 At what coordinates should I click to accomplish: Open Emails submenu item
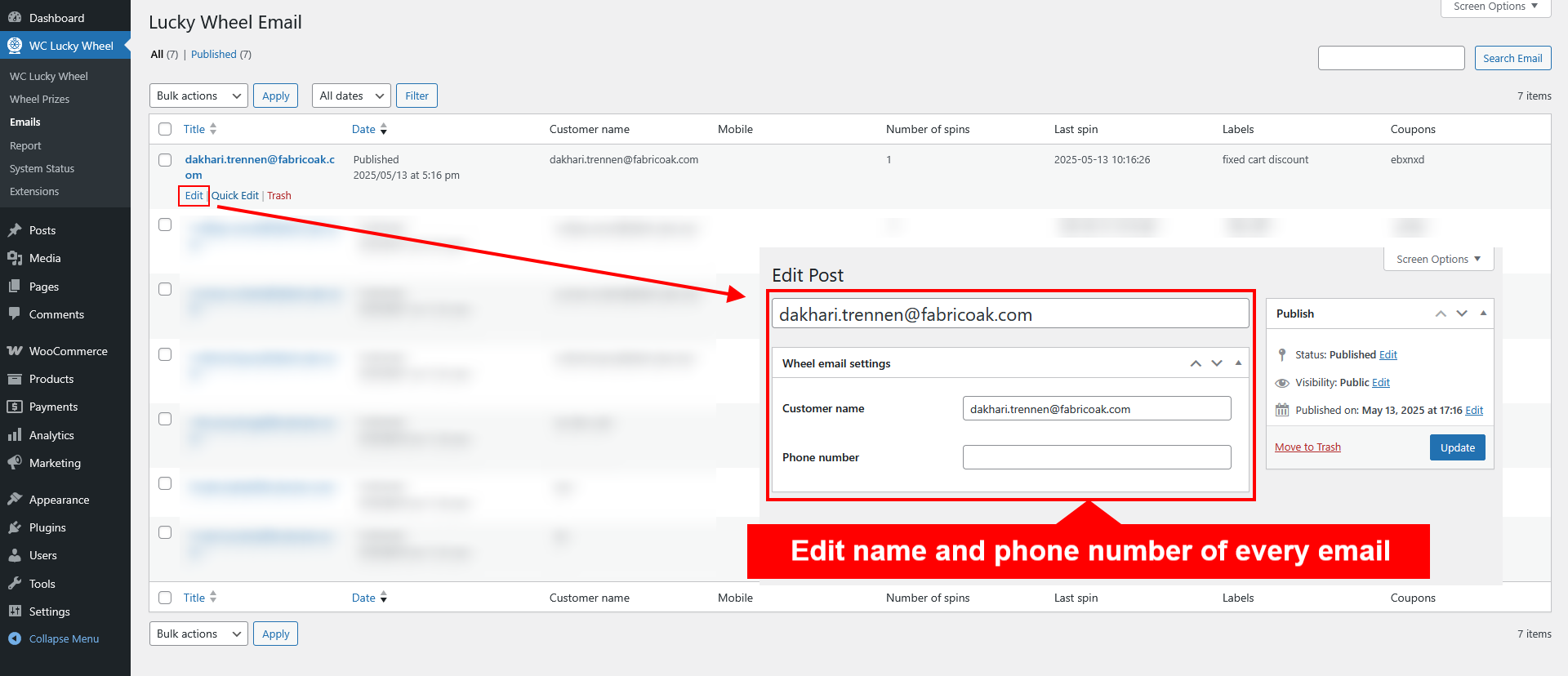click(x=25, y=122)
